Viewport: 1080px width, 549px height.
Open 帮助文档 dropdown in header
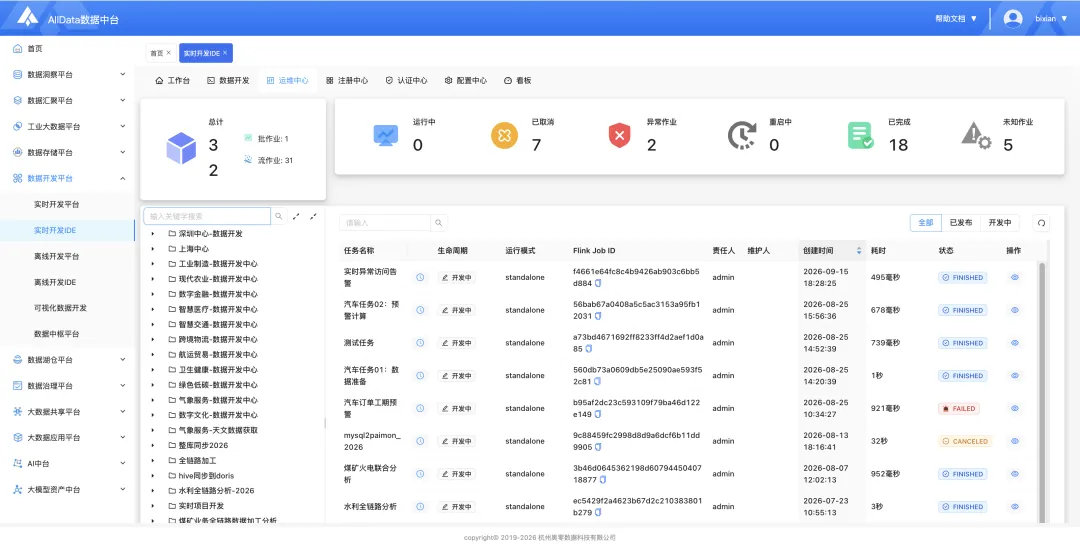click(956, 19)
